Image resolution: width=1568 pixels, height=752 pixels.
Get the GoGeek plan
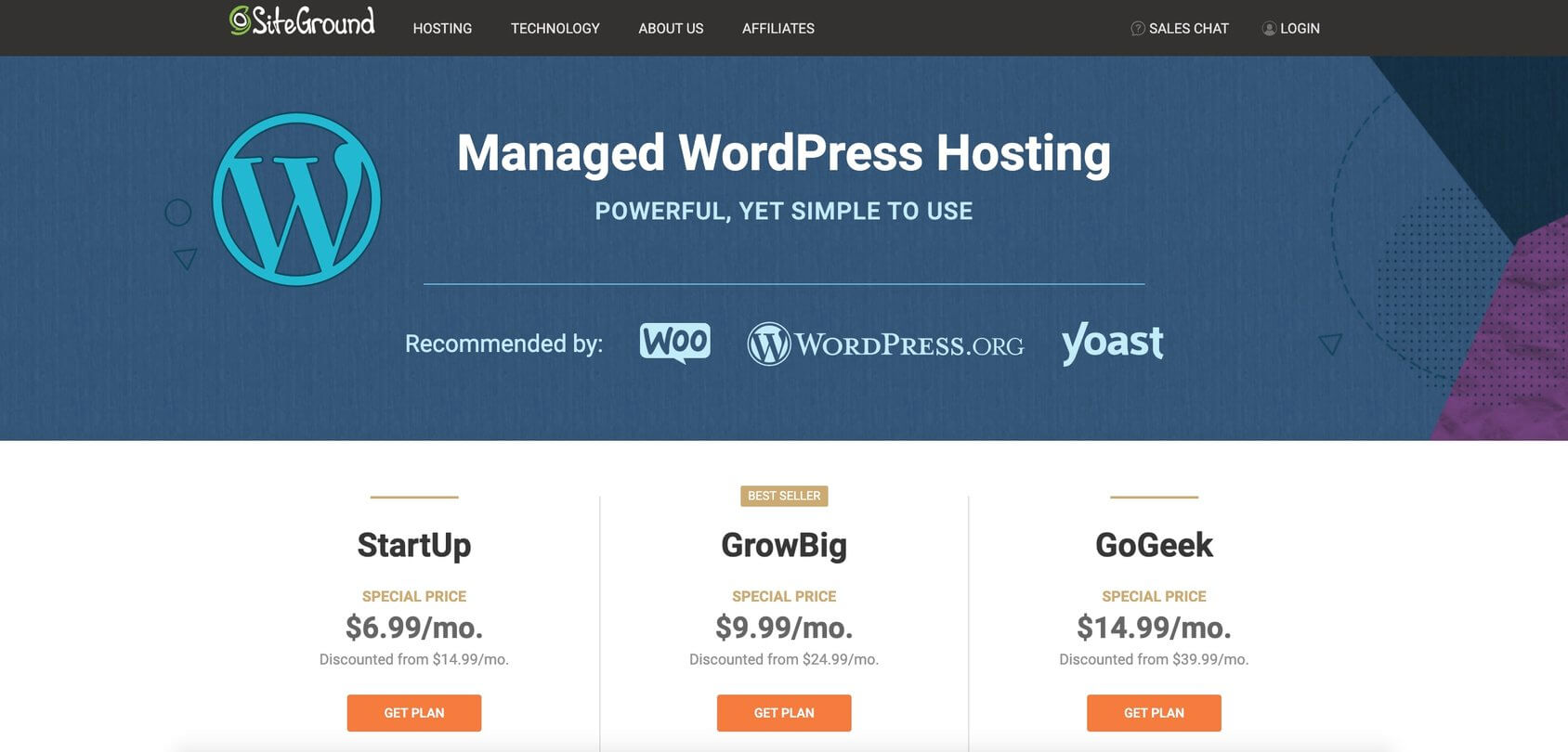[x=1154, y=713]
